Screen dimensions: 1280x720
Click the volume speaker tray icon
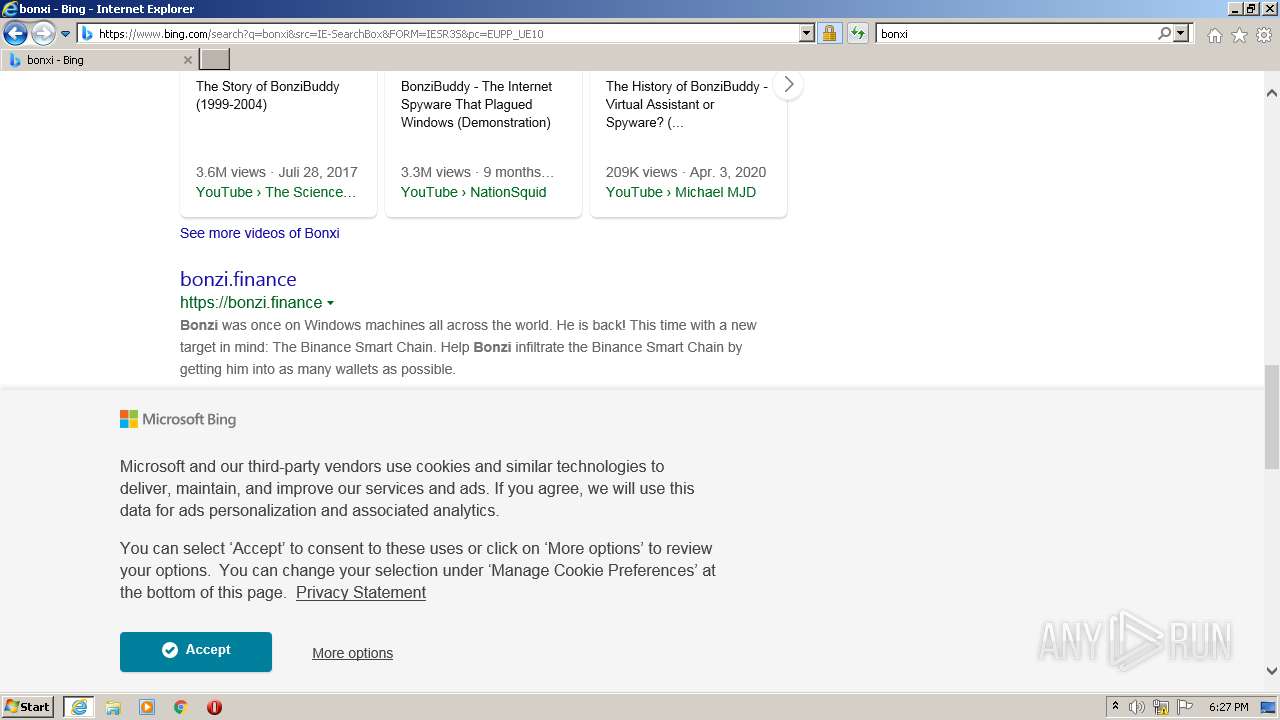(x=1137, y=707)
